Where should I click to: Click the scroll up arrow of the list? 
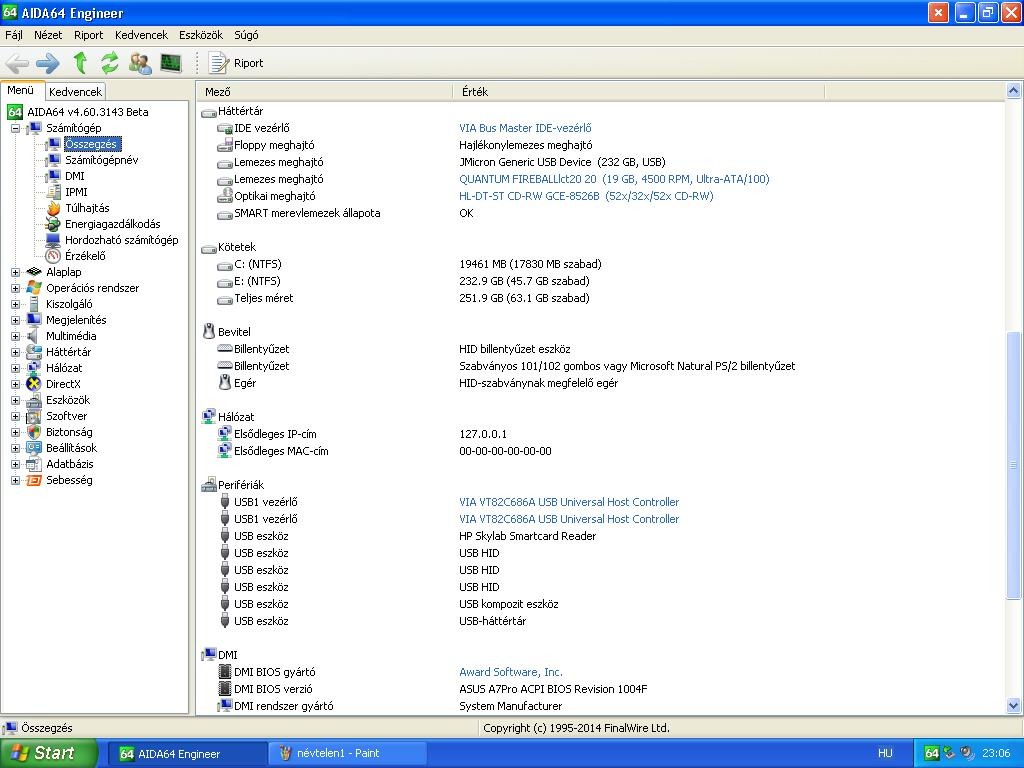click(x=1014, y=91)
